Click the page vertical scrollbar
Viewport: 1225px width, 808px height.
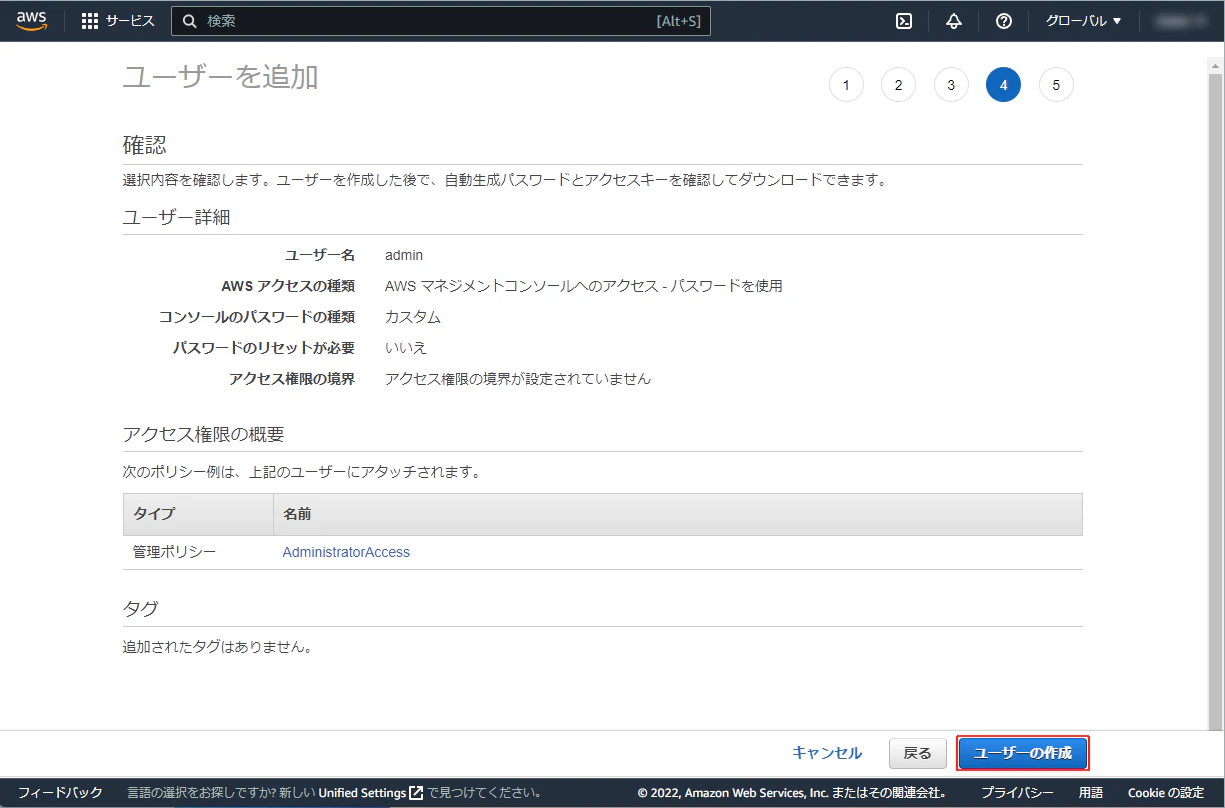pos(1216,400)
